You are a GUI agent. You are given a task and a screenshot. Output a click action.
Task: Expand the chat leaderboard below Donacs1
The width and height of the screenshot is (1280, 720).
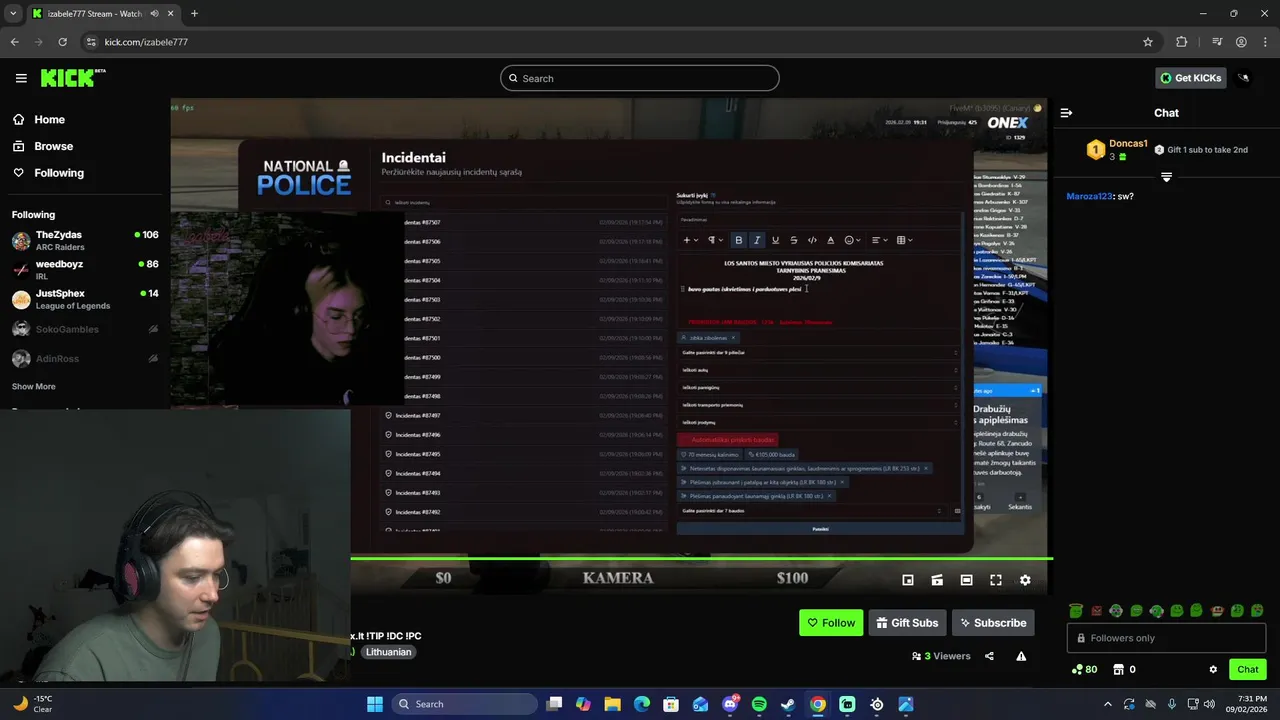tap(1166, 177)
